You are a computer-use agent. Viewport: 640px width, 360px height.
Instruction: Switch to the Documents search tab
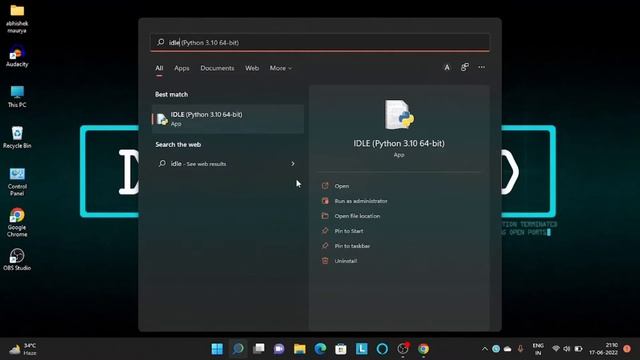(217, 68)
